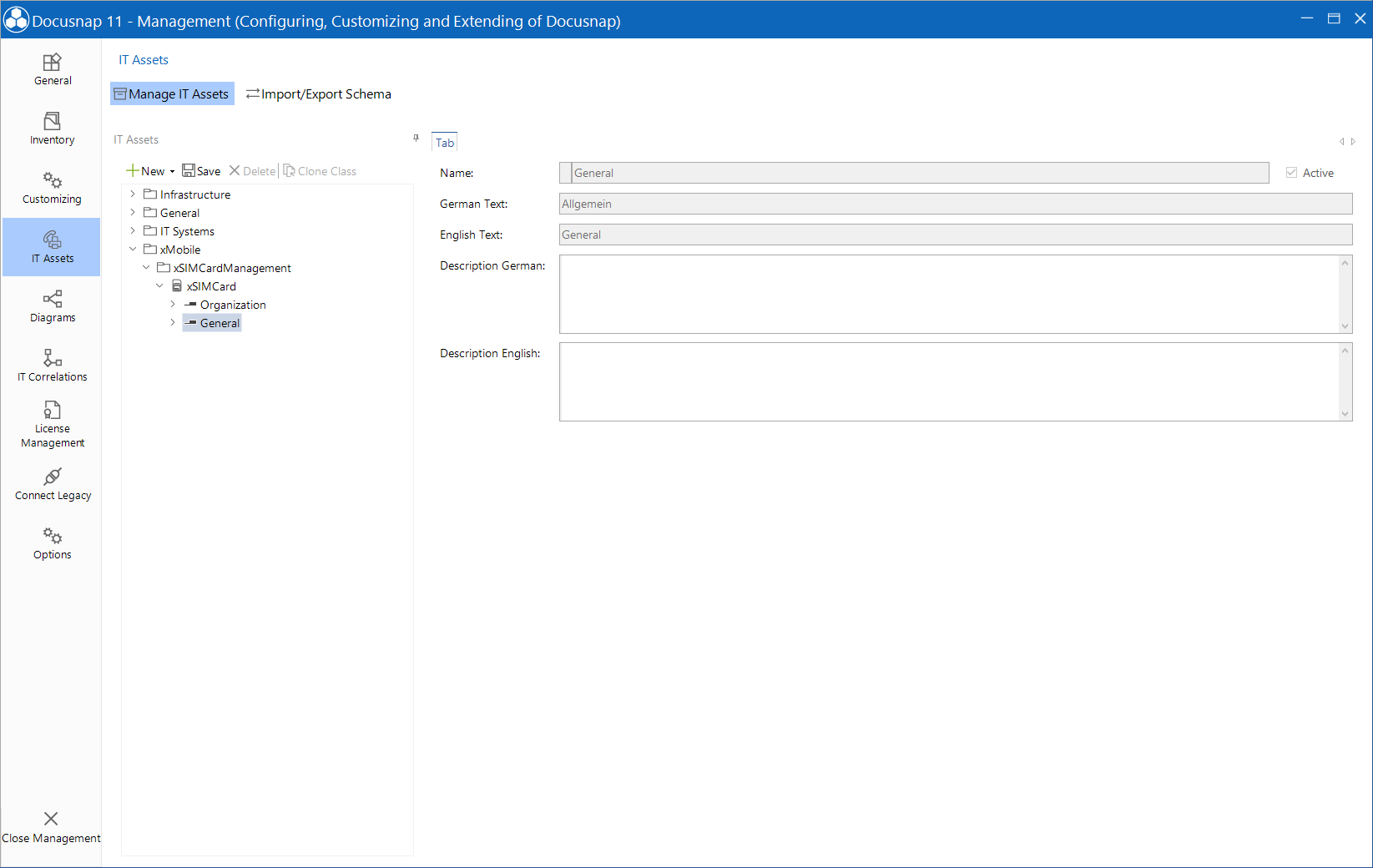The image size is (1373, 868).
Task: Click Close Management at the bottom
Action: pos(51,826)
